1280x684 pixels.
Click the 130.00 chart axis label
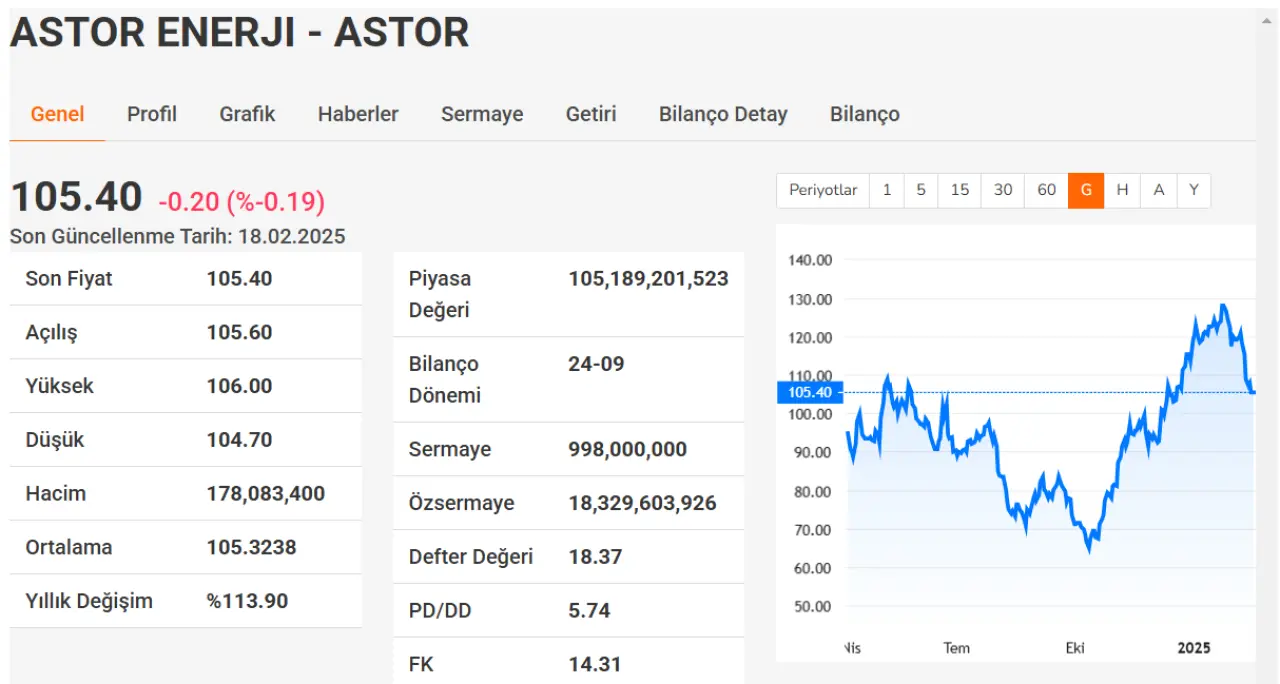pos(810,299)
